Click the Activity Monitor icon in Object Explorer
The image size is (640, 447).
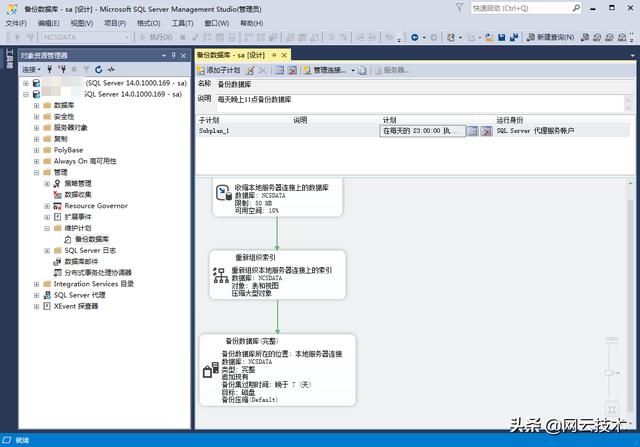click(111, 69)
